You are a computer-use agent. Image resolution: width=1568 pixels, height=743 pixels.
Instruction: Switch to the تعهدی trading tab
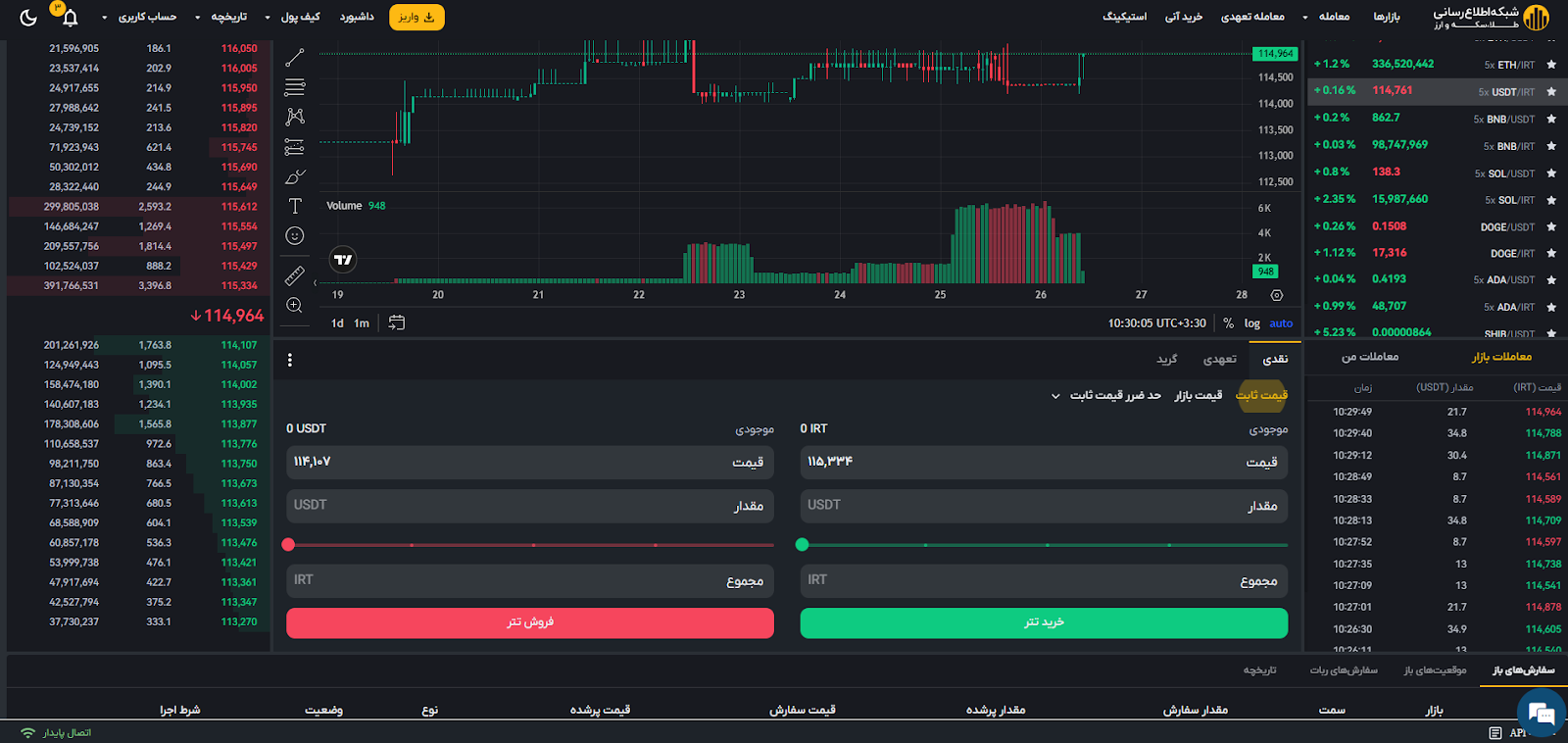click(x=1219, y=360)
